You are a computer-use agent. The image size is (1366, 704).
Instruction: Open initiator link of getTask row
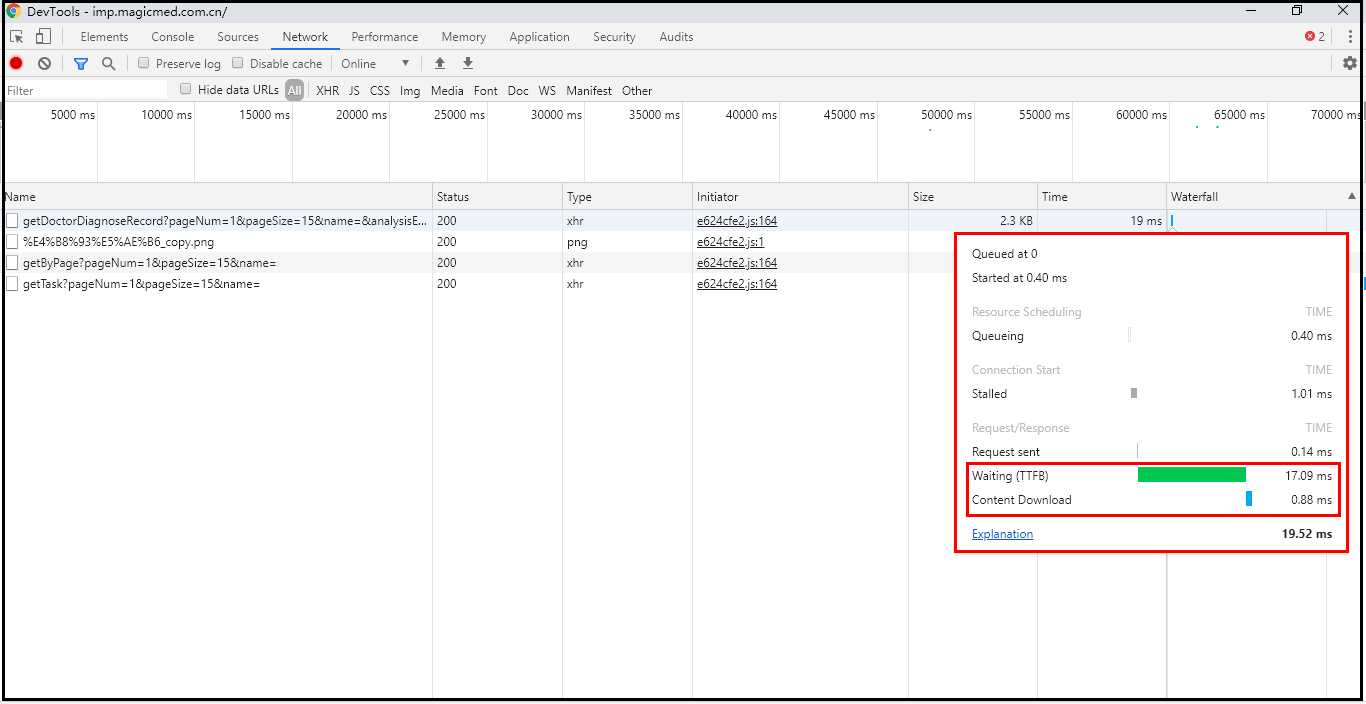(737, 284)
